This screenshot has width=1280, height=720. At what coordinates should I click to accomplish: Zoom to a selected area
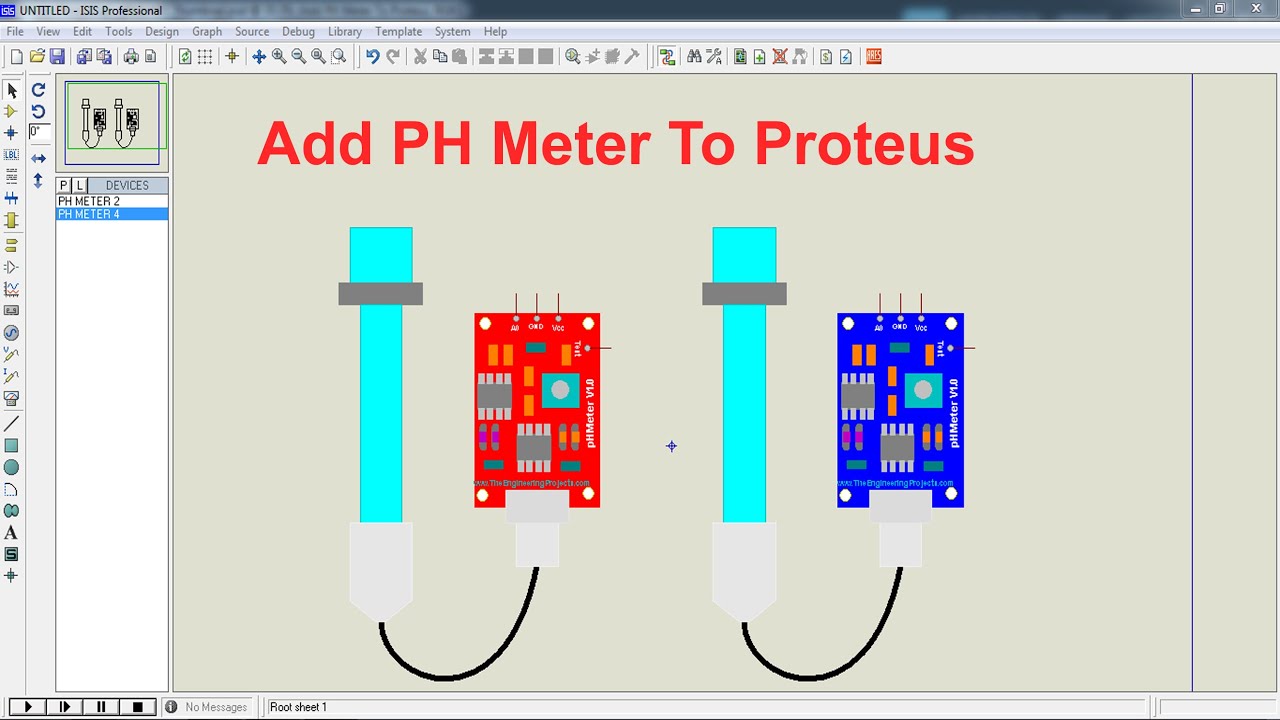(x=338, y=57)
